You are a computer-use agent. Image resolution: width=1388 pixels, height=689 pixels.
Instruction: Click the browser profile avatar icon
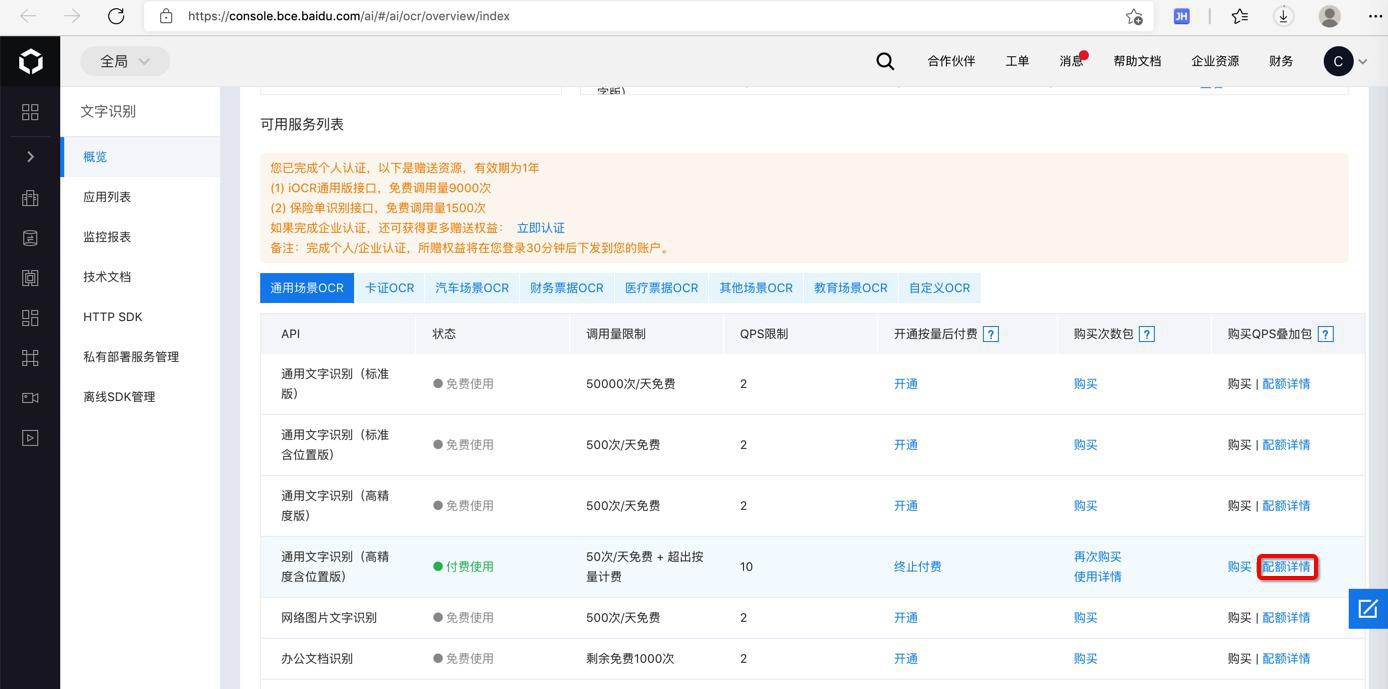pos(1330,16)
